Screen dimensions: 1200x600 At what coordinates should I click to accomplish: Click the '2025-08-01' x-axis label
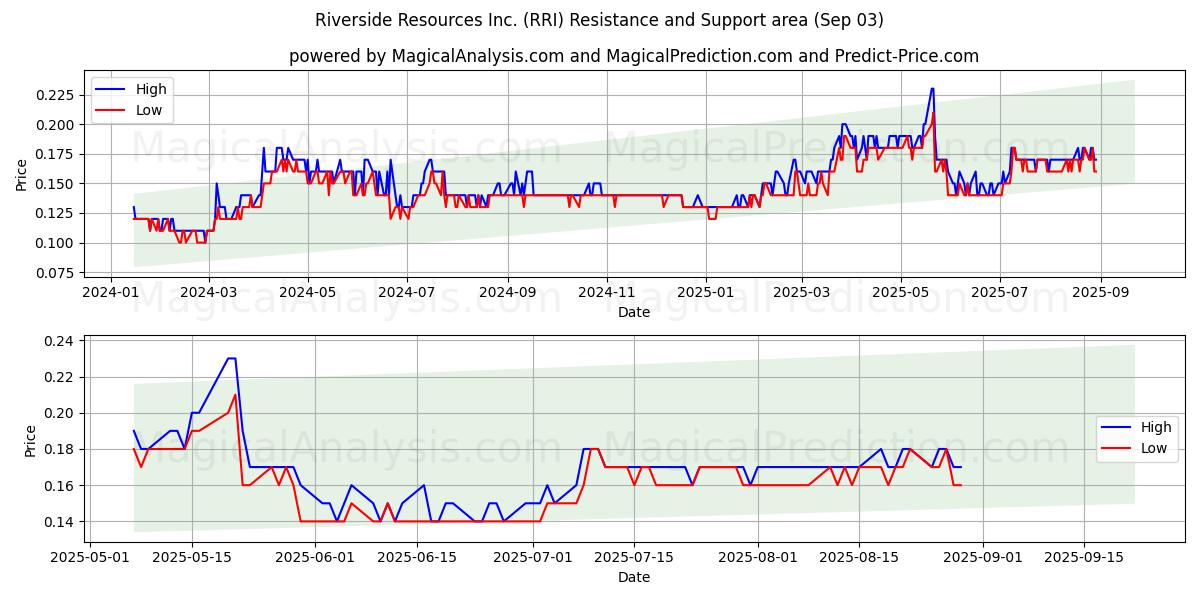757,557
